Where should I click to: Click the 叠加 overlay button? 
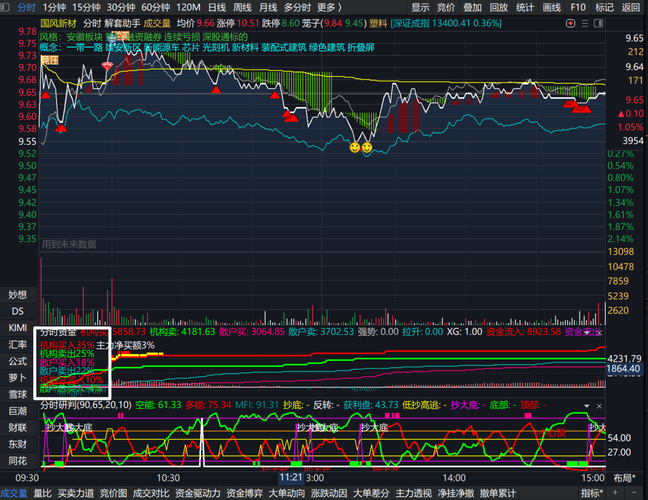(x=472, y=7)
